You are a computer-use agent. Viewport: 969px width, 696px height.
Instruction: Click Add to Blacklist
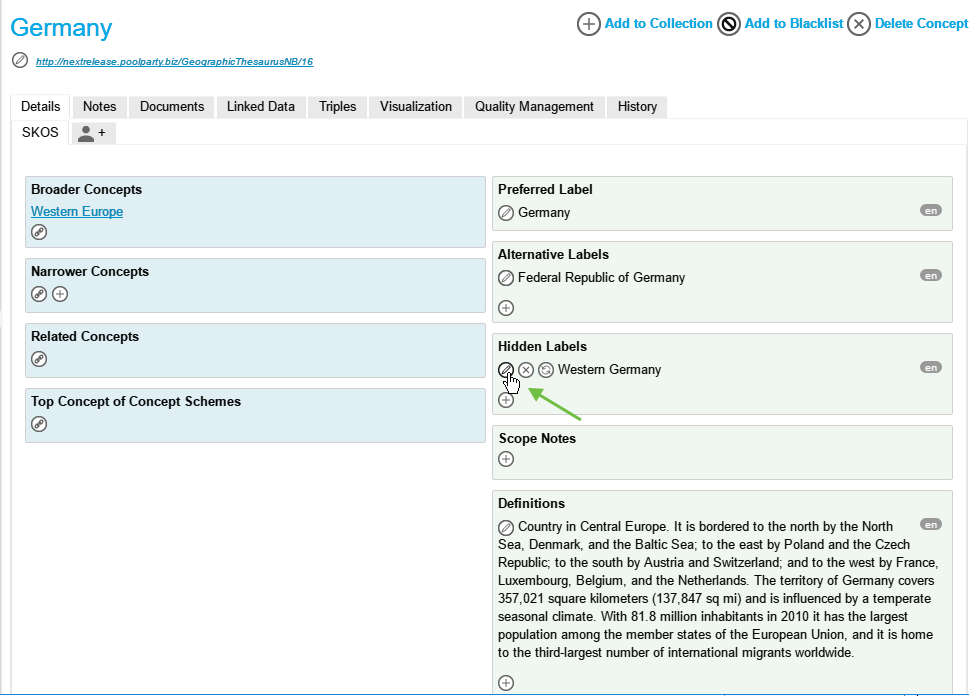click(781, 24)
